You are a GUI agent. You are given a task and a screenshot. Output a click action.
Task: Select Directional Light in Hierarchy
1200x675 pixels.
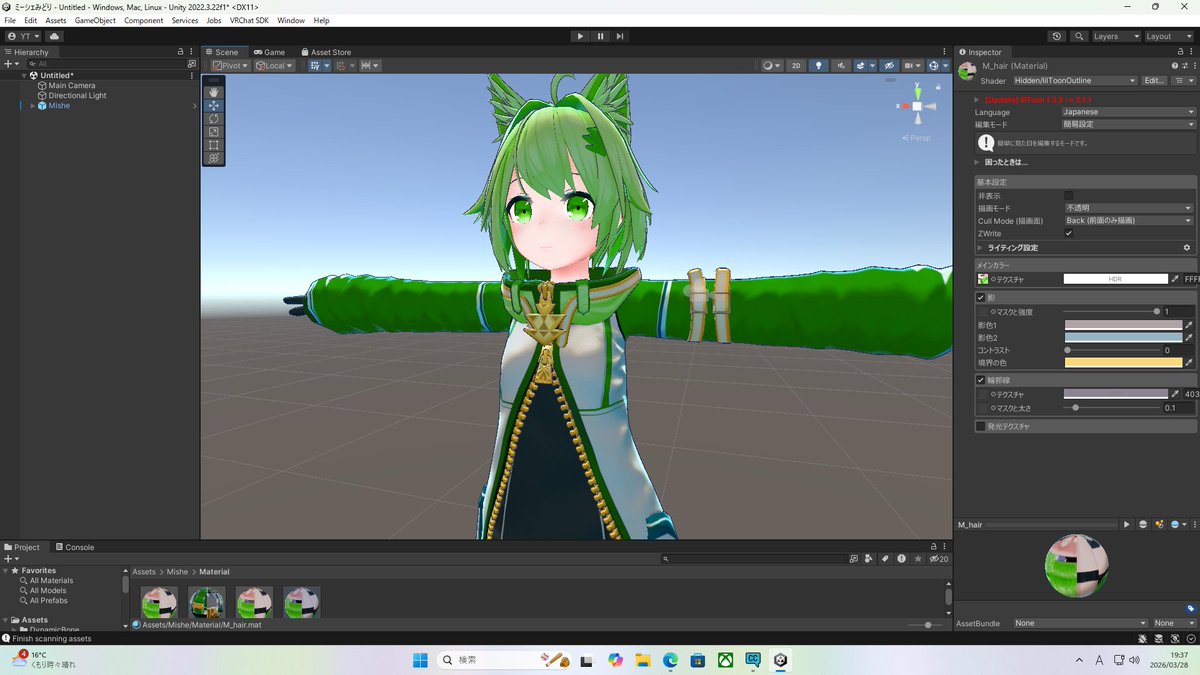click(x=77, y=95)
